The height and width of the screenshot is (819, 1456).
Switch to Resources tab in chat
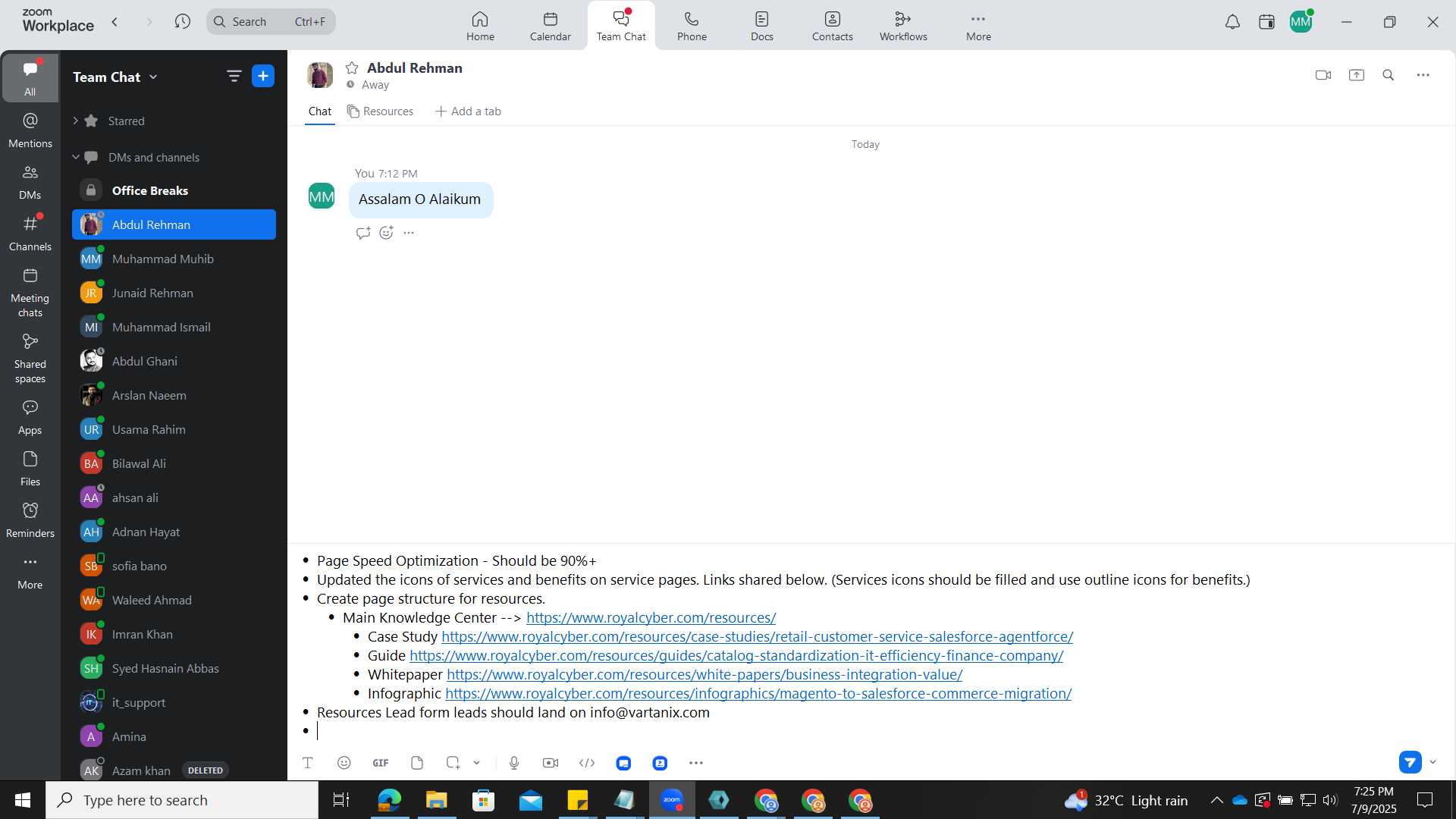coord(380,111)
